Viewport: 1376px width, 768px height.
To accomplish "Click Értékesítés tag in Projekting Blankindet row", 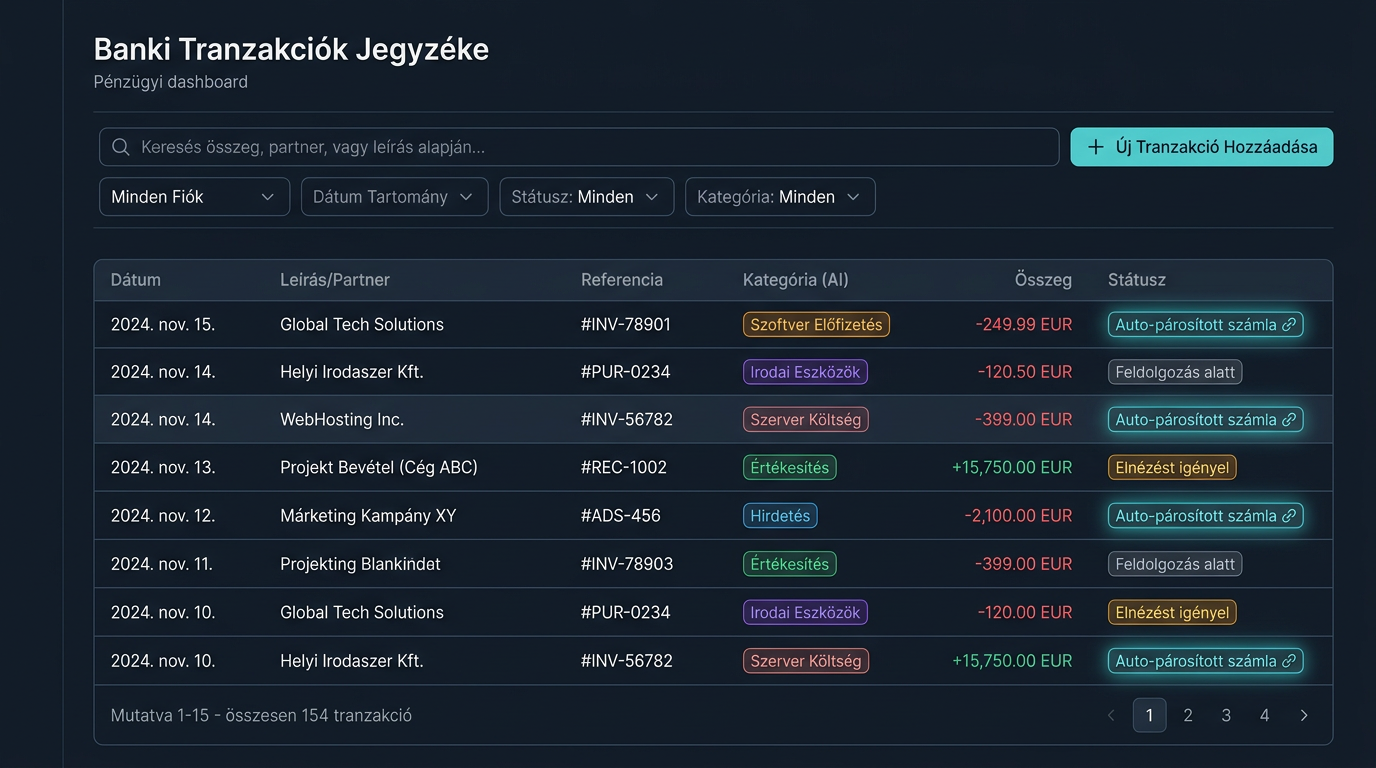I will point(789,564).
